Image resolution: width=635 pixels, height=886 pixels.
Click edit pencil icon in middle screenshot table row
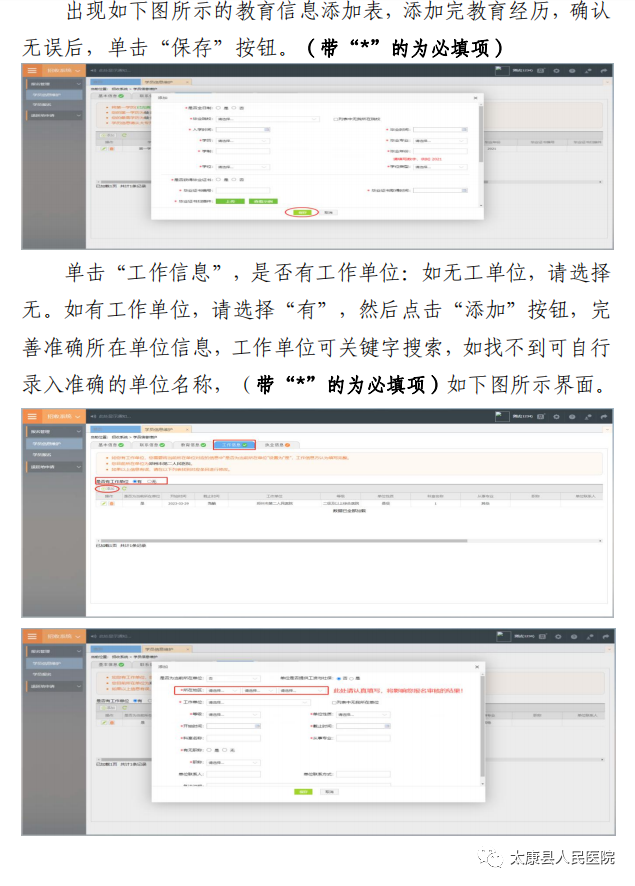(x=104, y=503)
